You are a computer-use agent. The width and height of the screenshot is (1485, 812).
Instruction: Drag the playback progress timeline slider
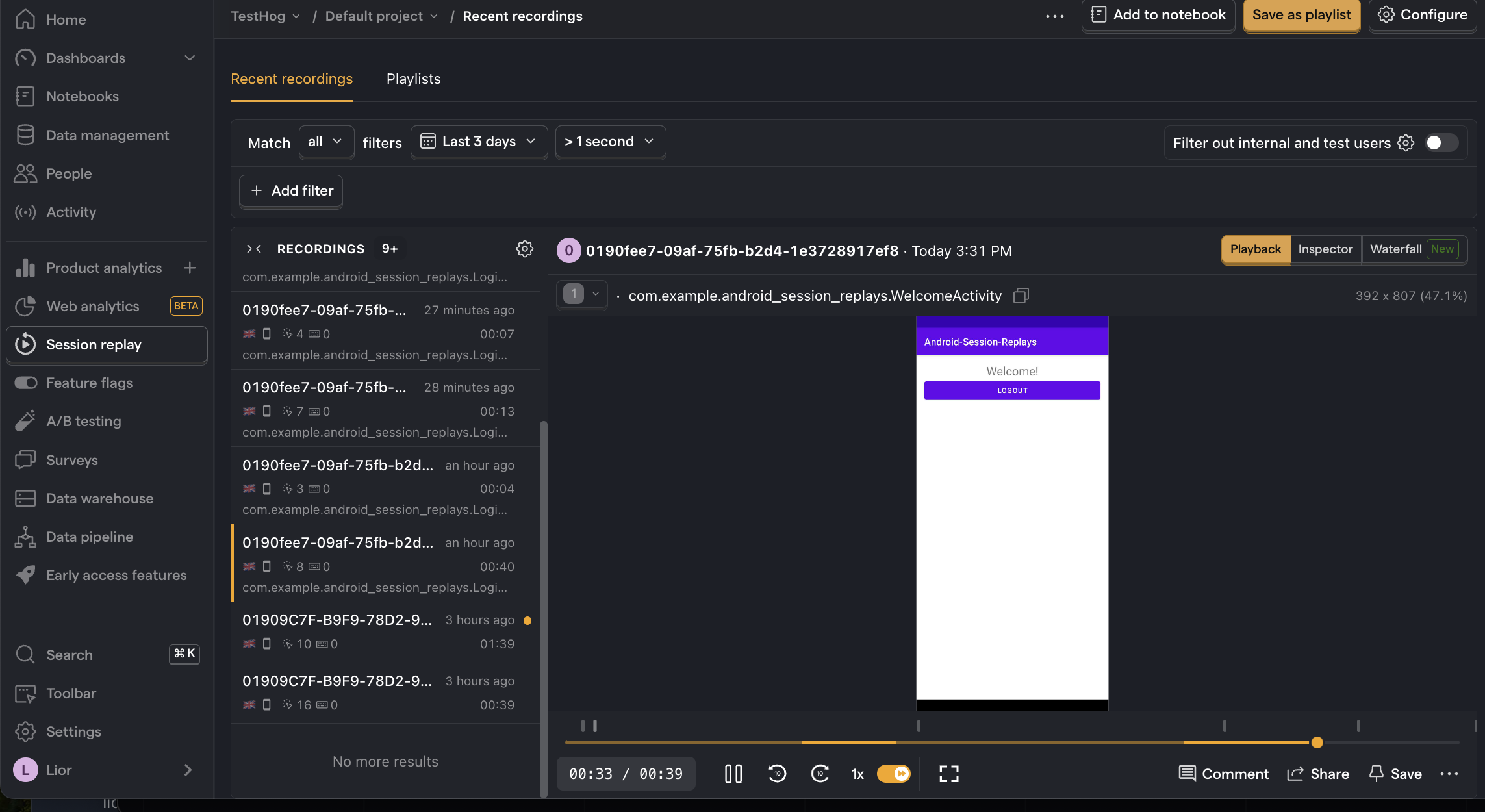click(1318, 743)
